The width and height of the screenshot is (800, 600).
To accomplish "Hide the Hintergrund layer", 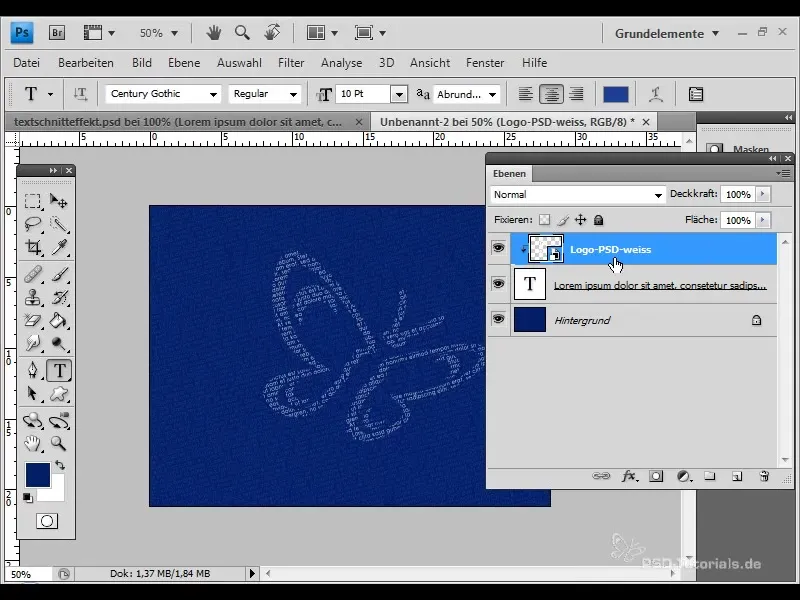I will 498,319.
